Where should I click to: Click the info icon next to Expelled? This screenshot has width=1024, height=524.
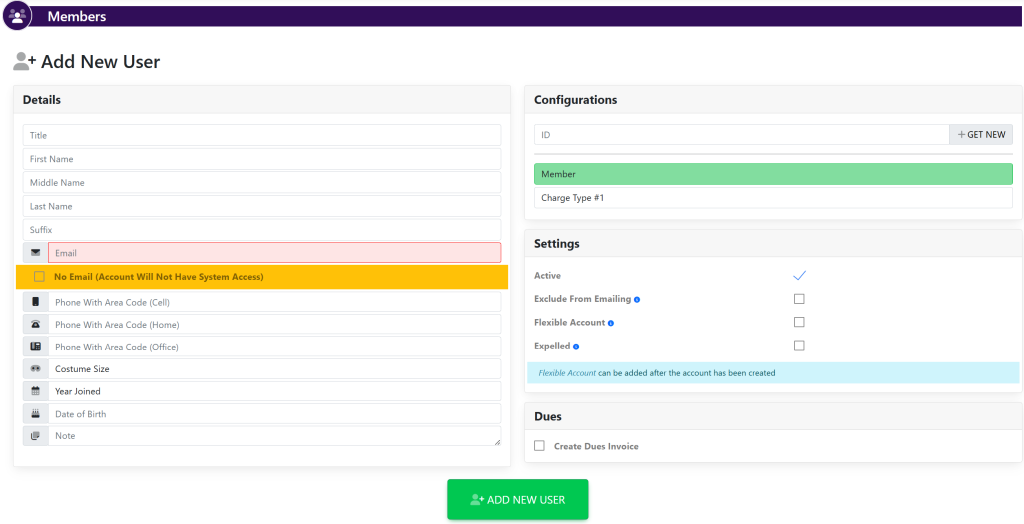coord(576,347)
